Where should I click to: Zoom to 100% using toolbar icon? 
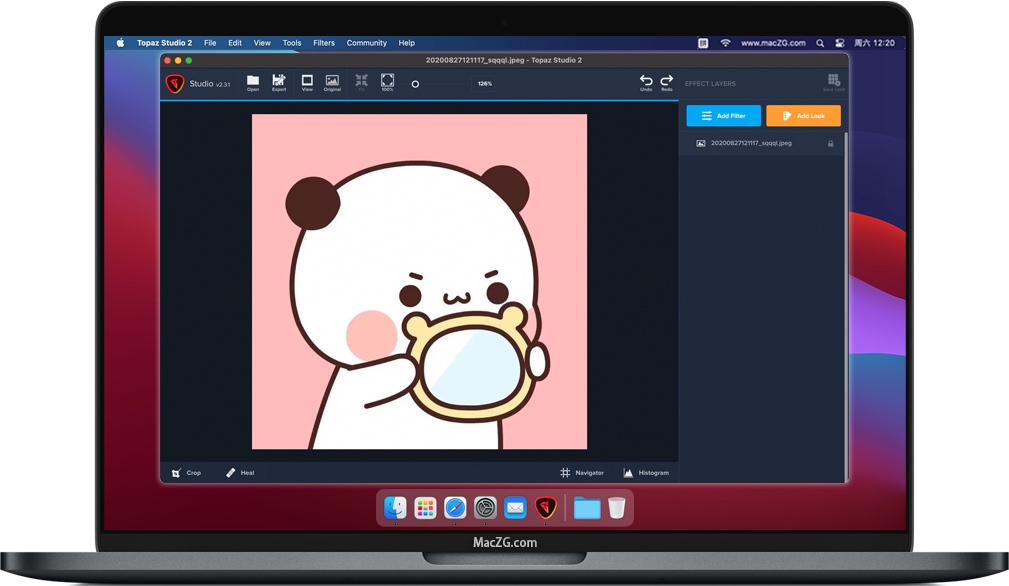coord(387,82)
